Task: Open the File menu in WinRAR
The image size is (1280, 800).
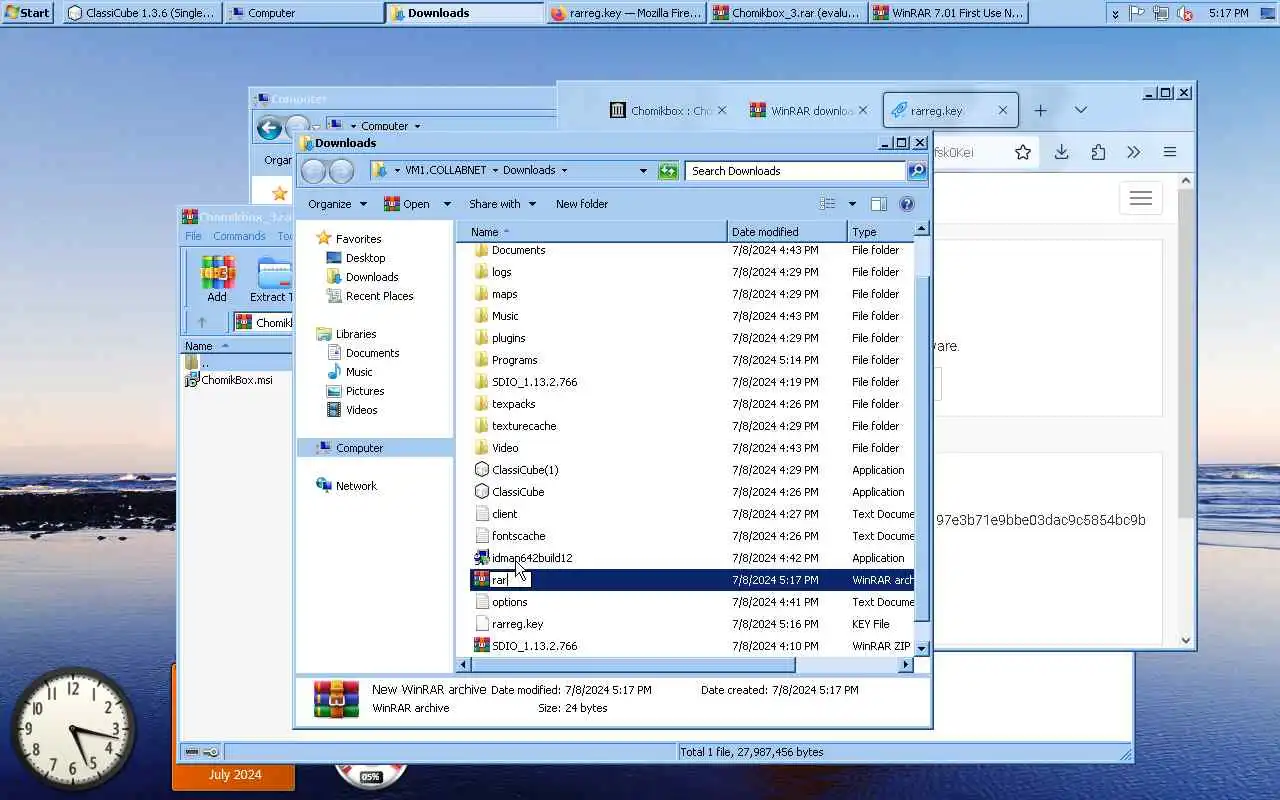Action: pos(193,236)
